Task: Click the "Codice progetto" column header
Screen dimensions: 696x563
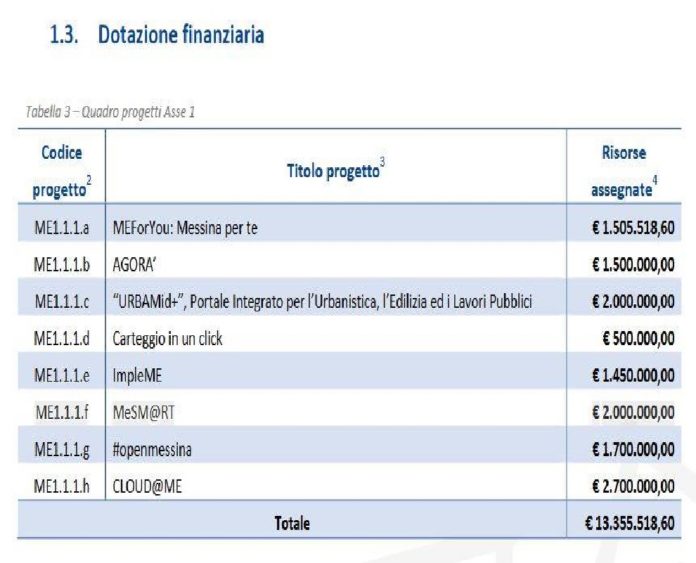Action: point(60,171)
